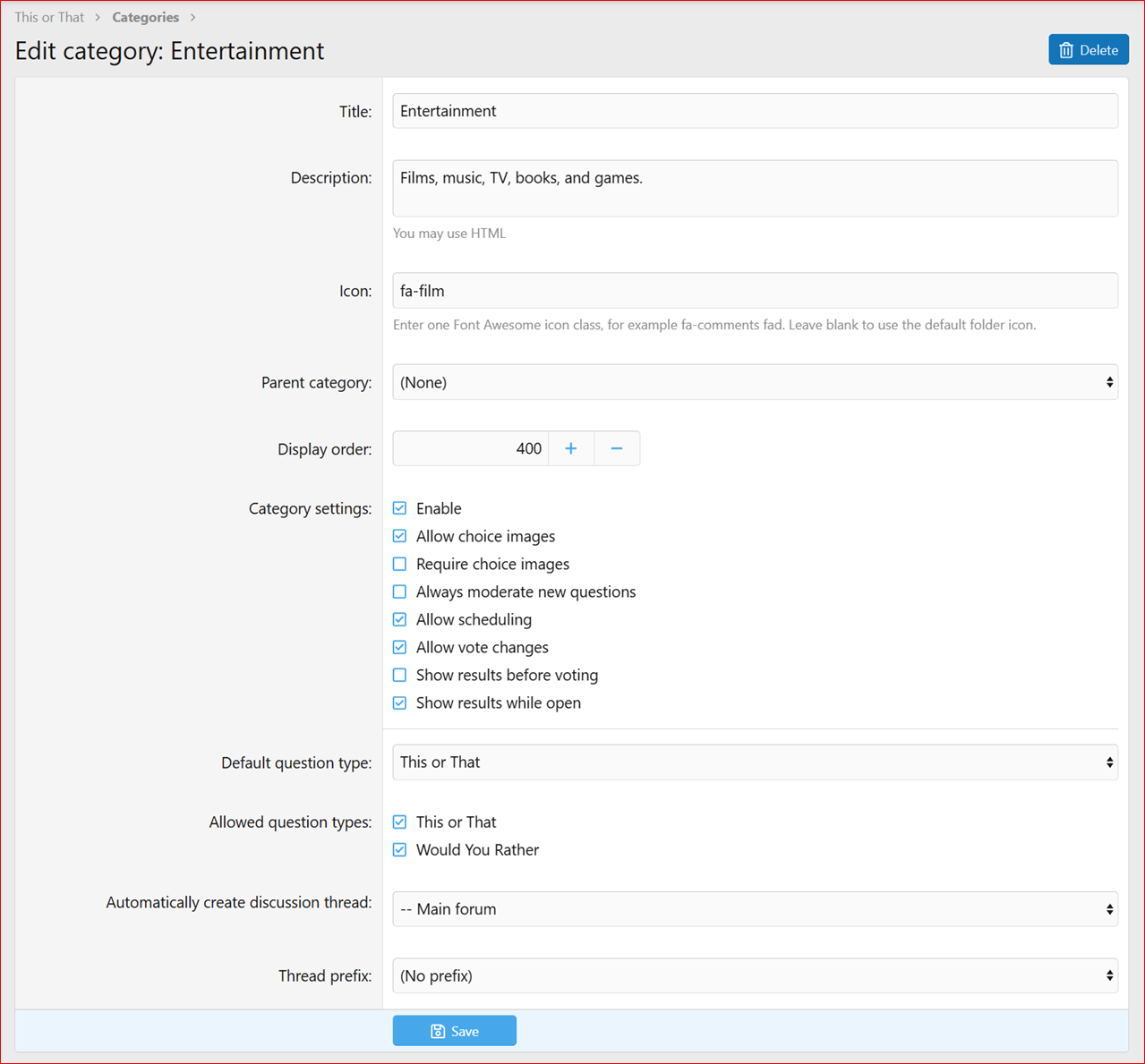Screen dimensions: 1145x1064
Task: Uncheck Would You Rather allowed type
Action: coord(399,849)
